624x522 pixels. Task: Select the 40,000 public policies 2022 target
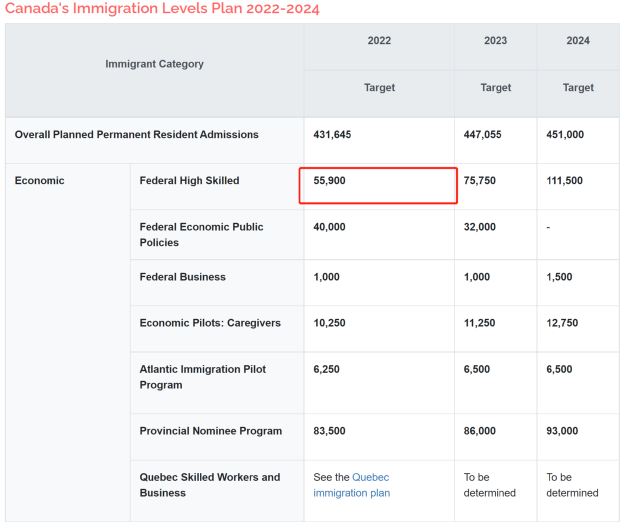329,227
